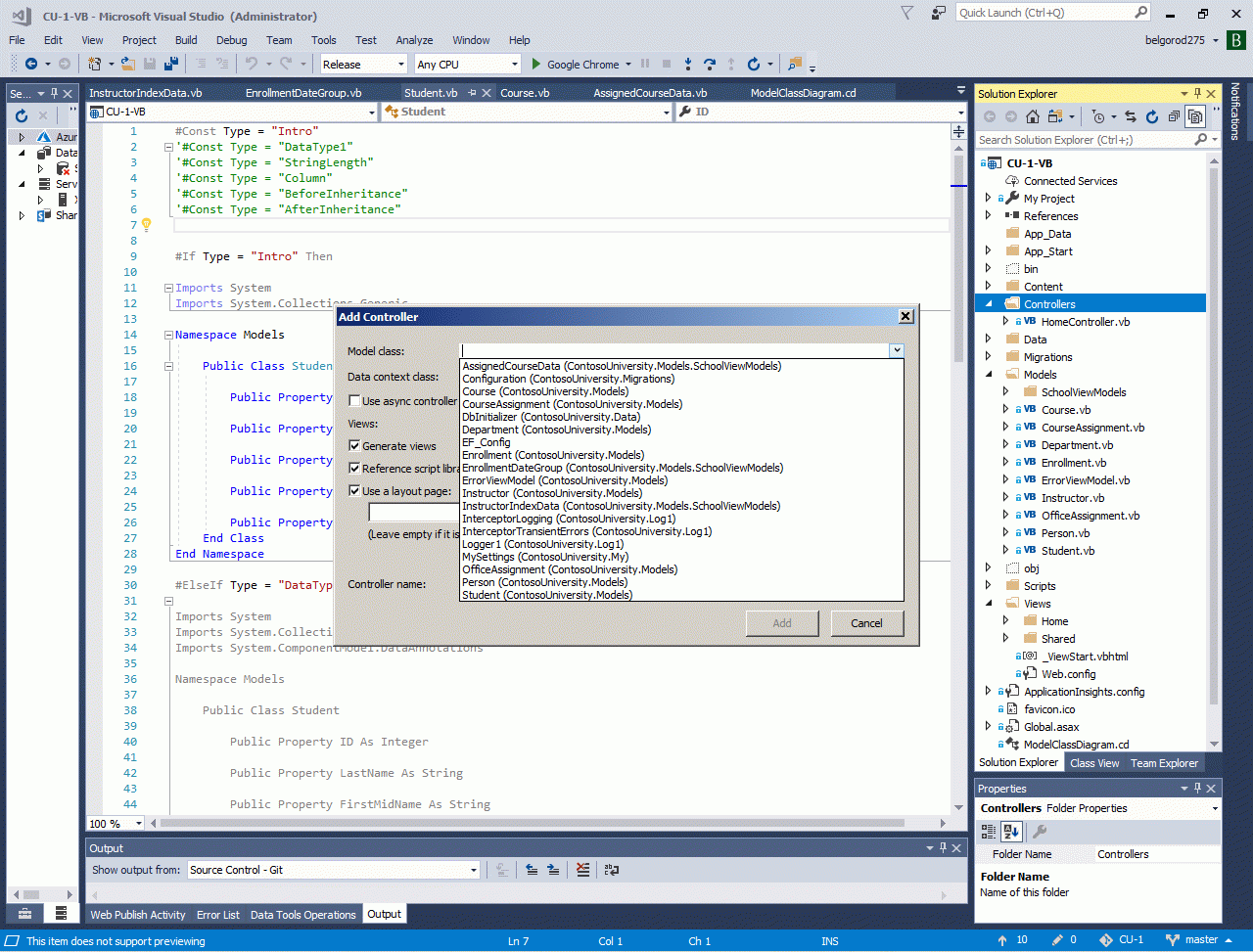Uncheck the Generate views checkbox

click(x=354, y=445)
